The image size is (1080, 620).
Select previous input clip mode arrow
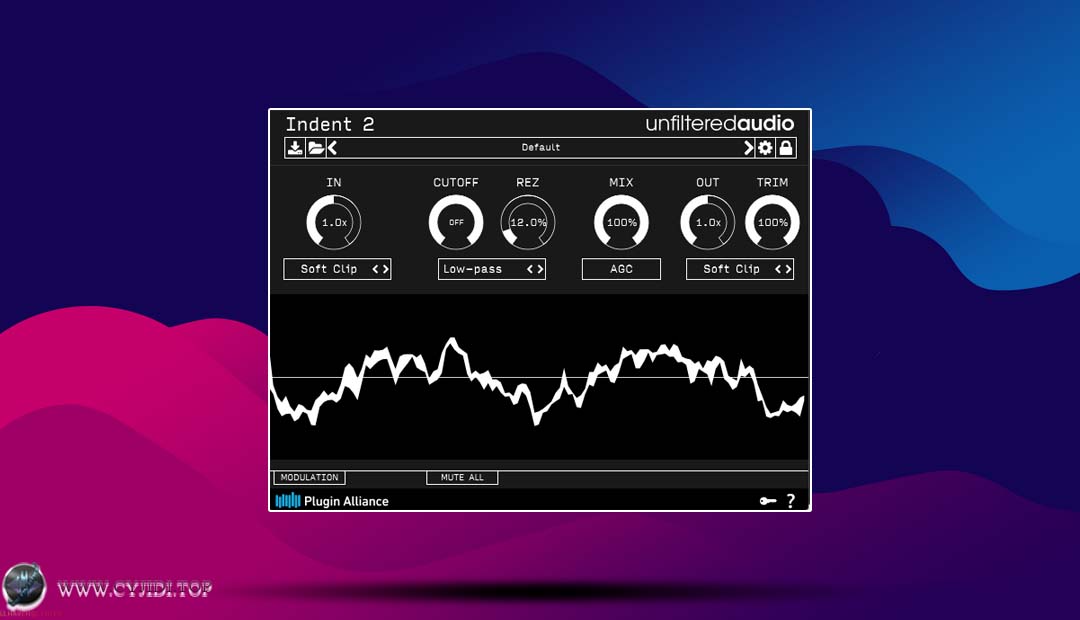(376, 269)
